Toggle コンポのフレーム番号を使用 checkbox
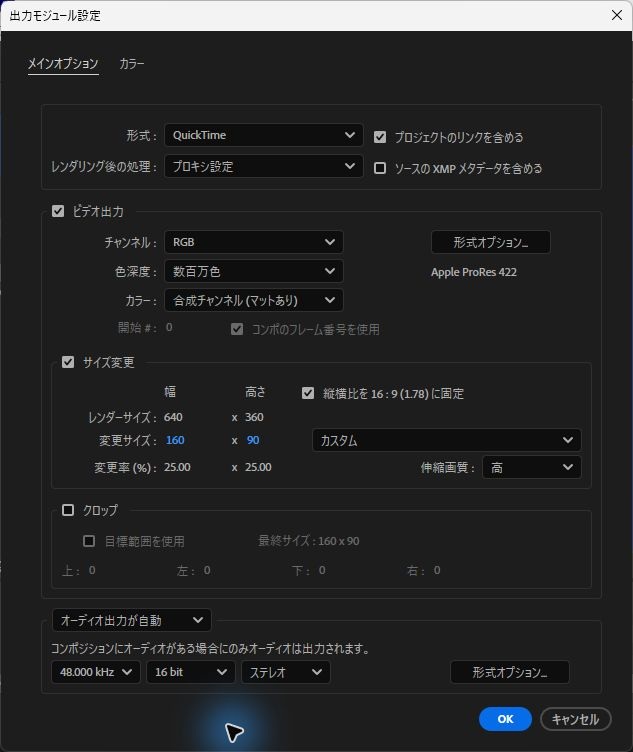 coord(237,329)
